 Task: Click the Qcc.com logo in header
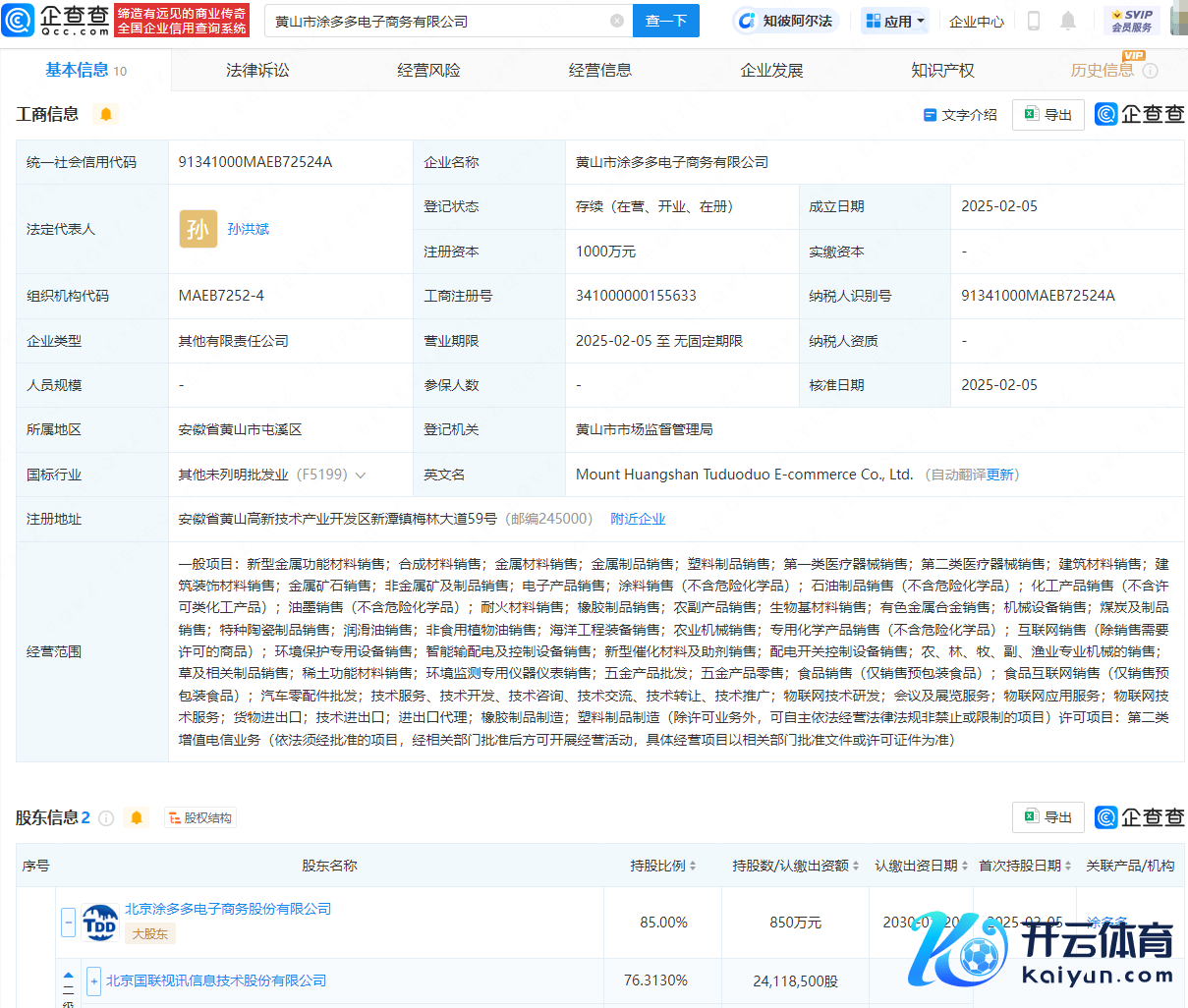(x=57, y=21)
